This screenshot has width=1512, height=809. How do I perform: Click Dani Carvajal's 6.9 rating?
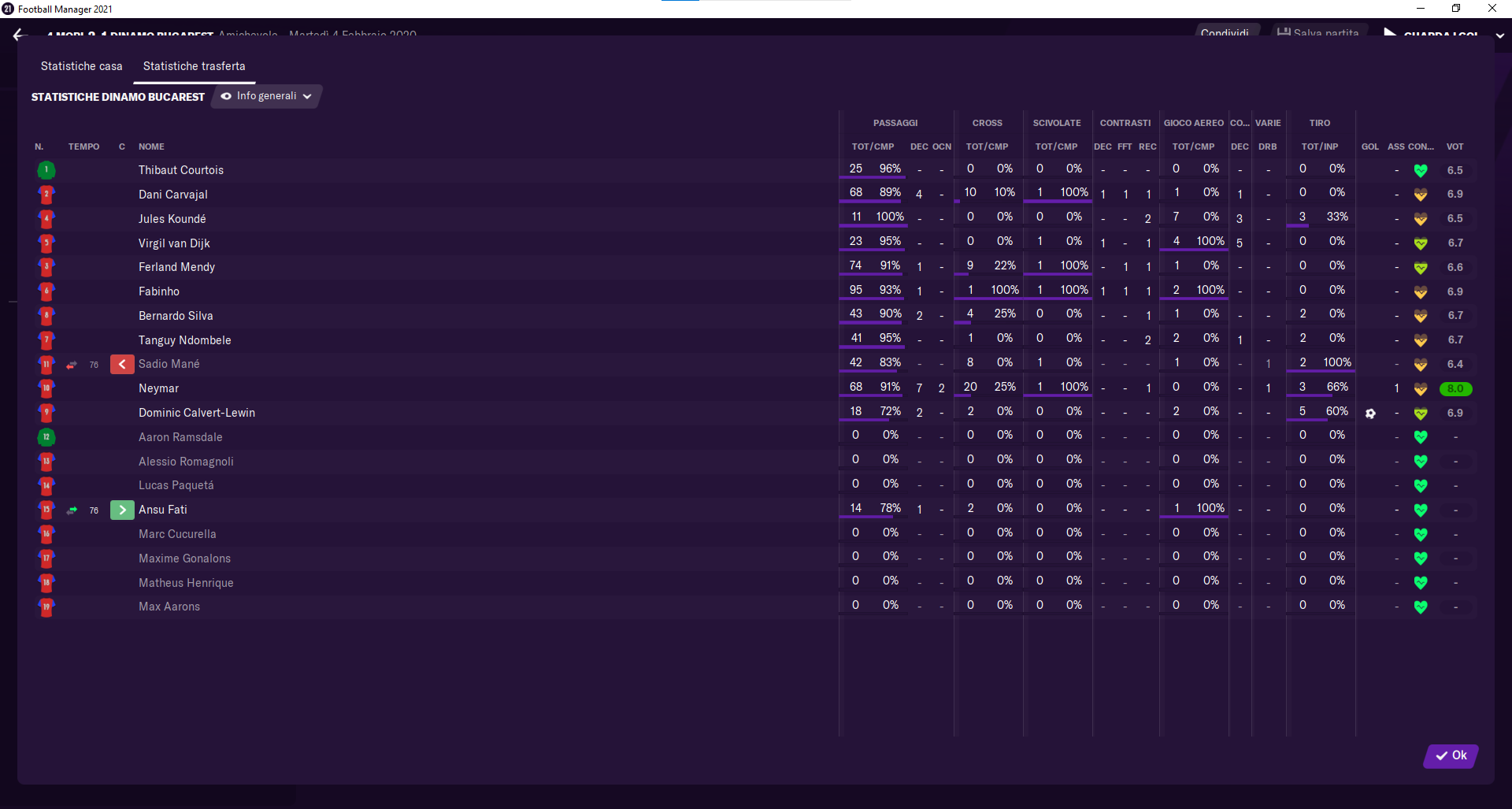coord(1455,195)
